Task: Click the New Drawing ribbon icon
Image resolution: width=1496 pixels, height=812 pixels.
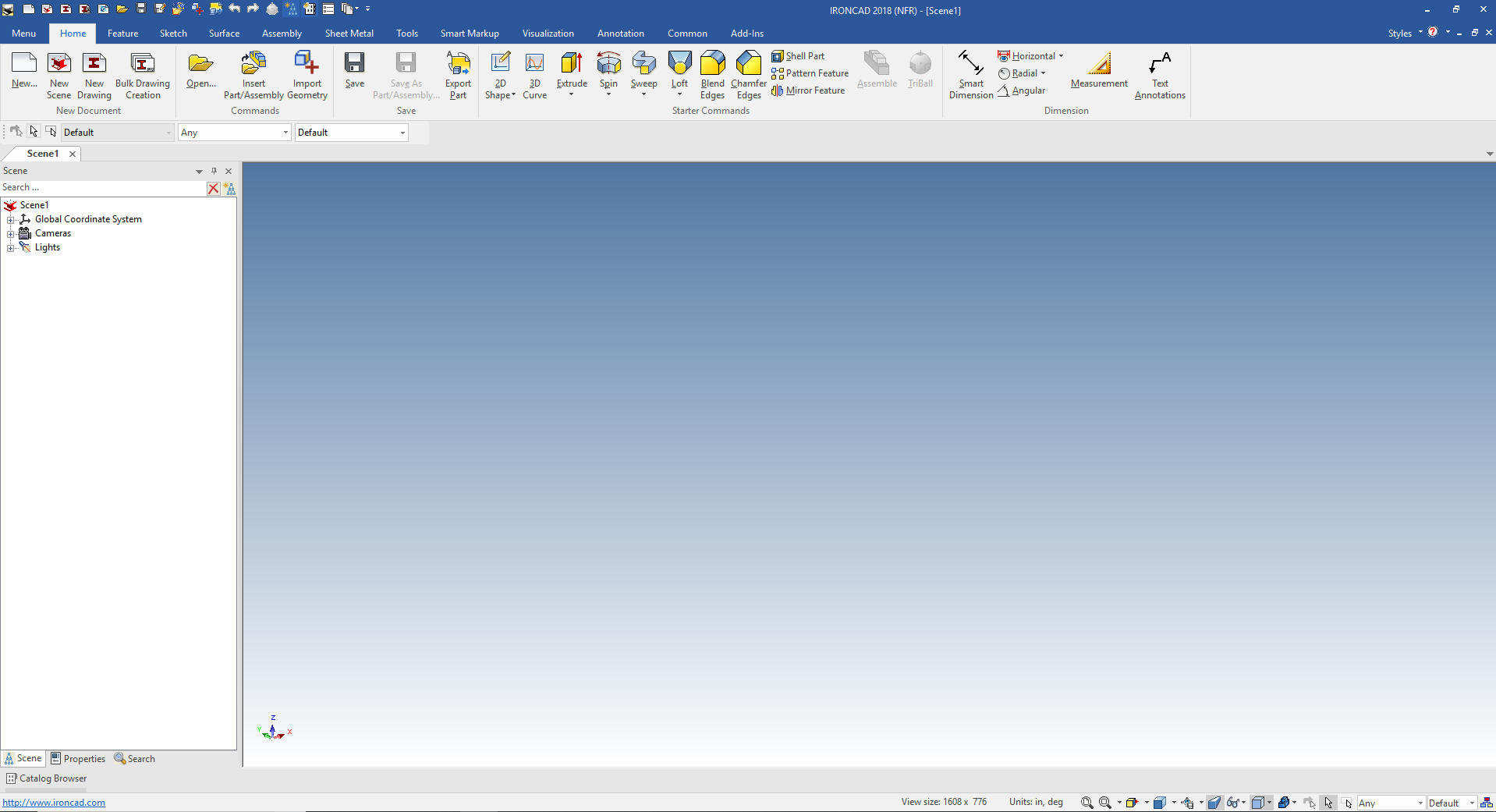Action: pyautogui.click(x=94, y=75)
